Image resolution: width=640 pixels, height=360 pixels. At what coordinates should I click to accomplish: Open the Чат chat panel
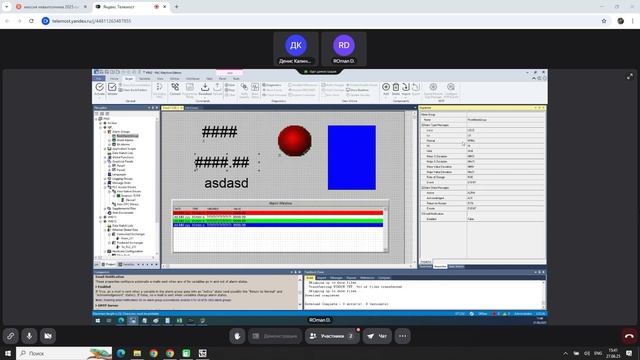[x=377, y=336]
